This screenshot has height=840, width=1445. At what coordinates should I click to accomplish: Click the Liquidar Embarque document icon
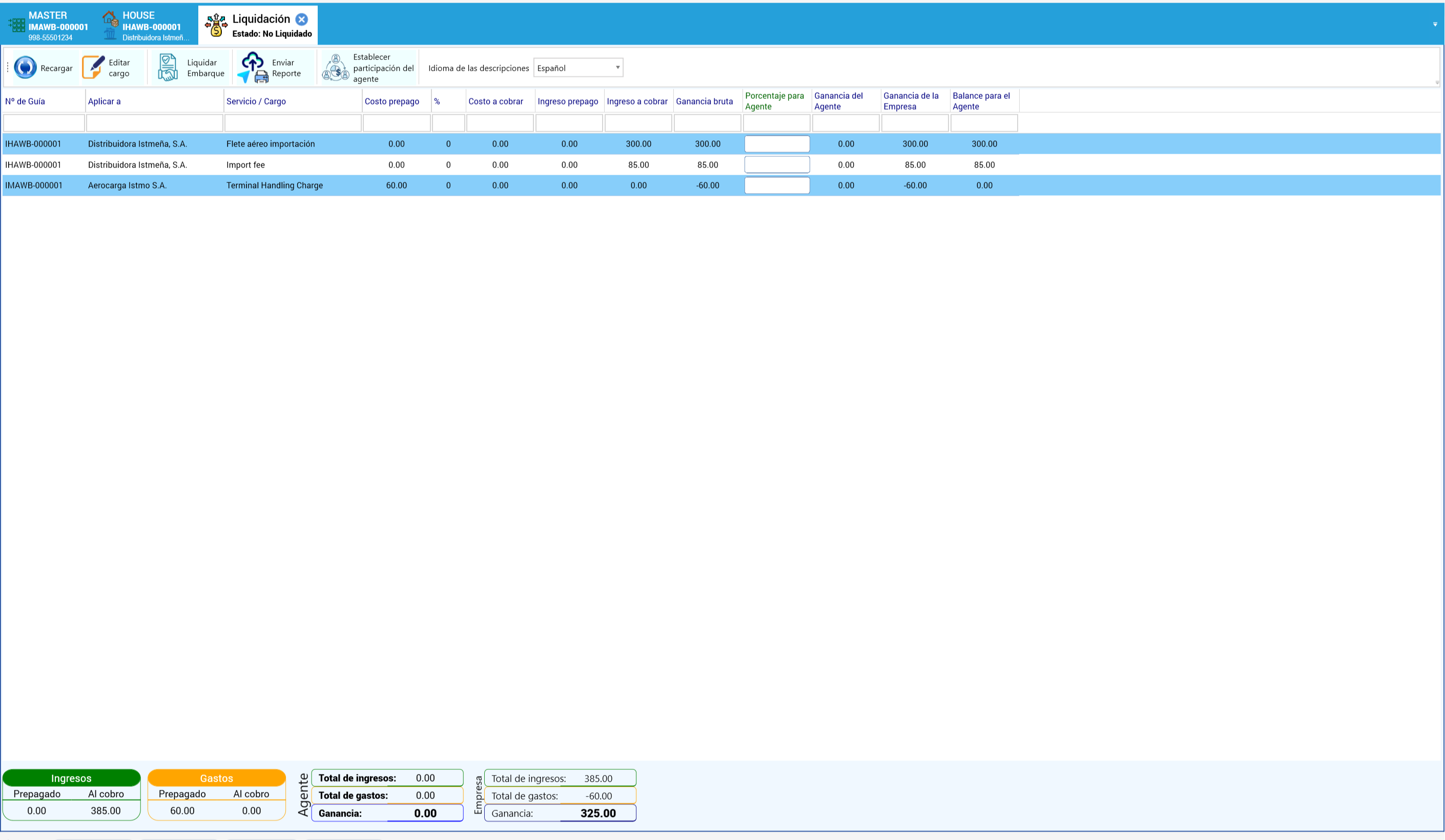click(168, 68)
